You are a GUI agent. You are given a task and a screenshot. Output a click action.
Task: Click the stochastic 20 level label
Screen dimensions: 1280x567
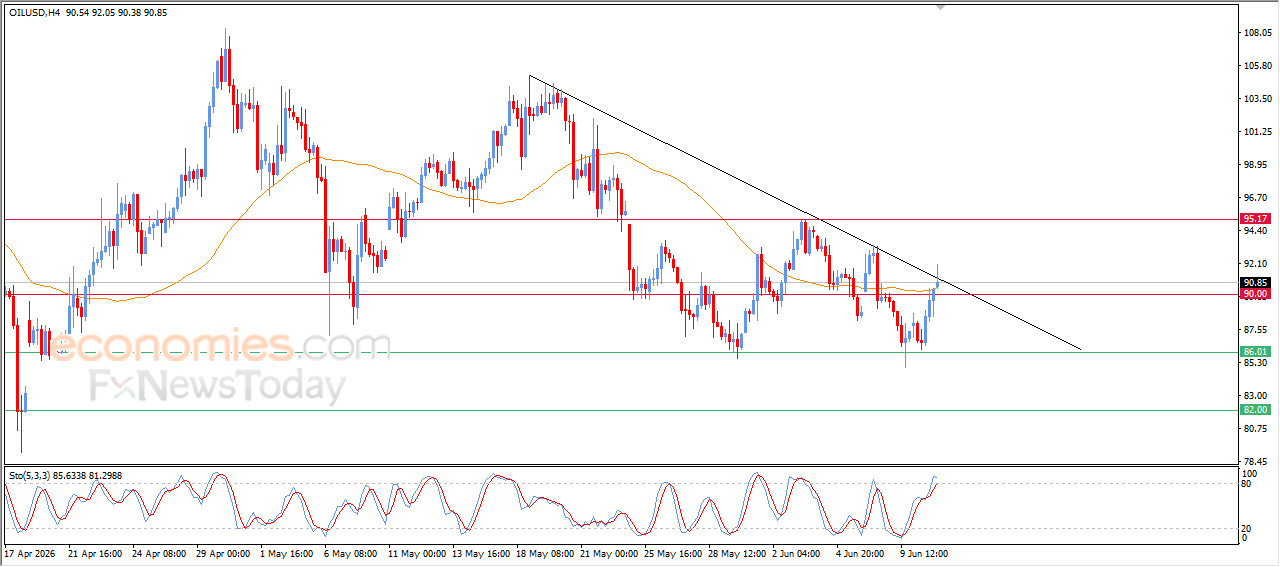(1247, 528)
